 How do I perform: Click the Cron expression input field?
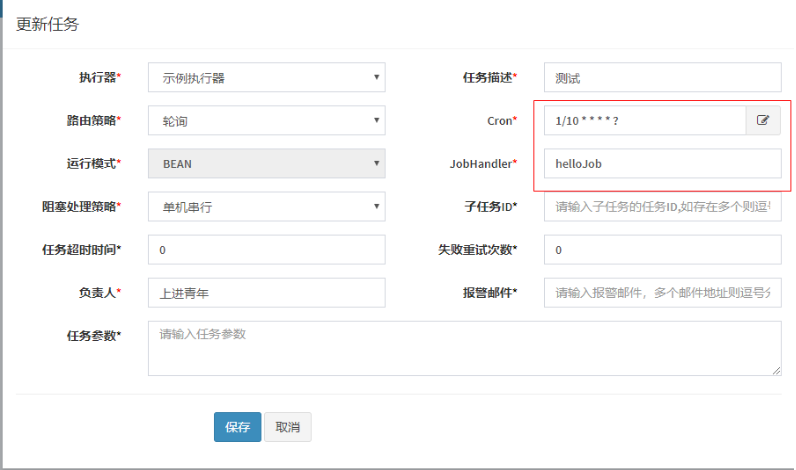tap(645, 120)
